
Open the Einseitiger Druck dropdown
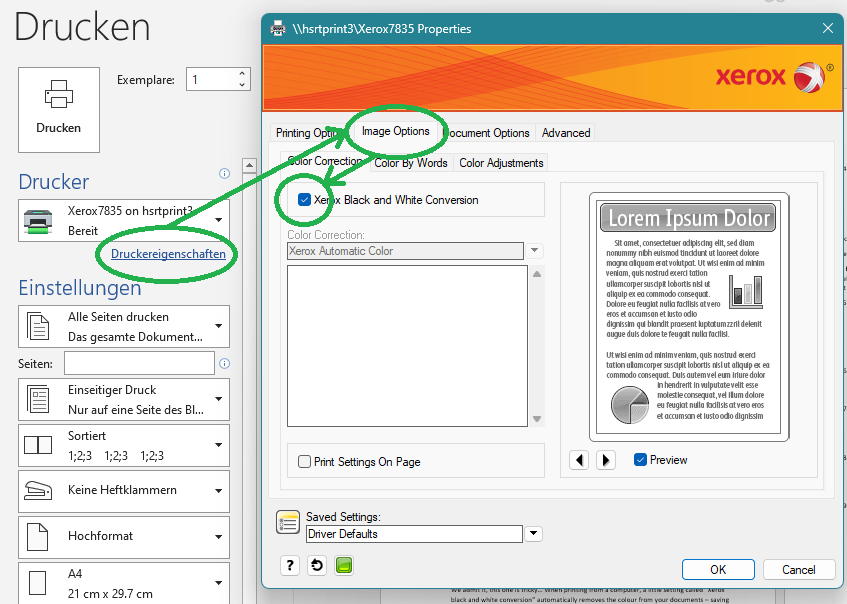point(124,400)
